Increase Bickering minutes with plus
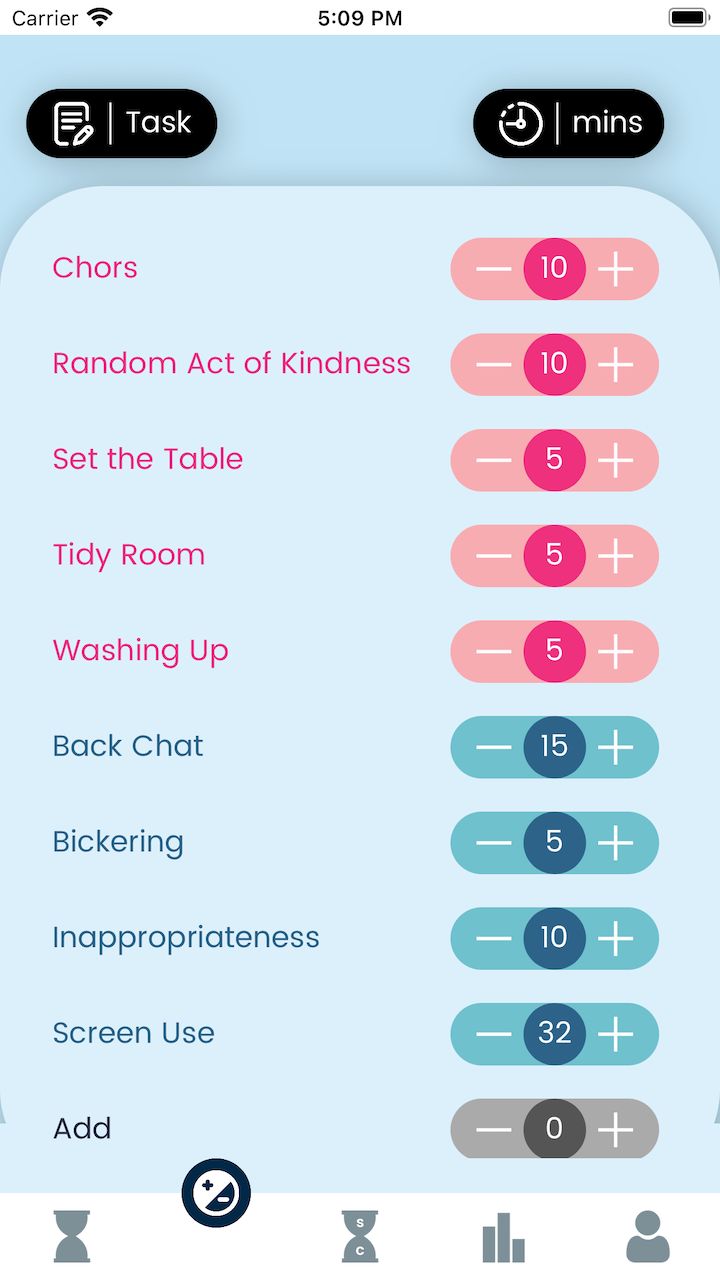This screenshot has width=720, height=1280. pyautogui.click(x=616, y=843)
